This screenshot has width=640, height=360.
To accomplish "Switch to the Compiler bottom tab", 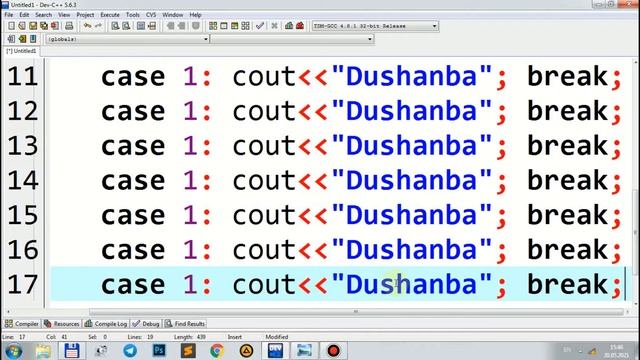I will 22,324.
